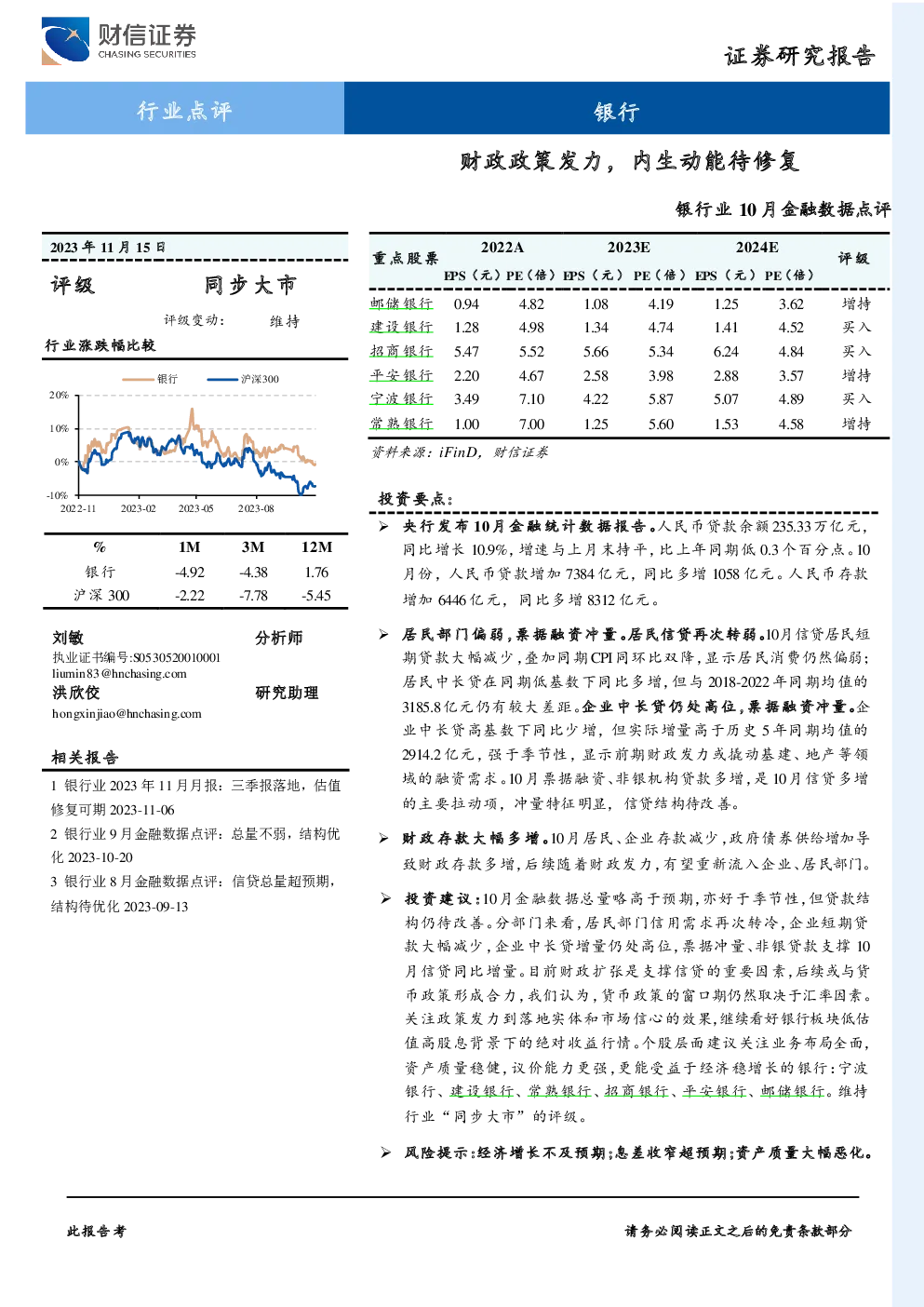The image size is (924, 1307).
Task: Select 沪深300 3M return -7.78
Action: pyautogui.click(x=253, y=596)
